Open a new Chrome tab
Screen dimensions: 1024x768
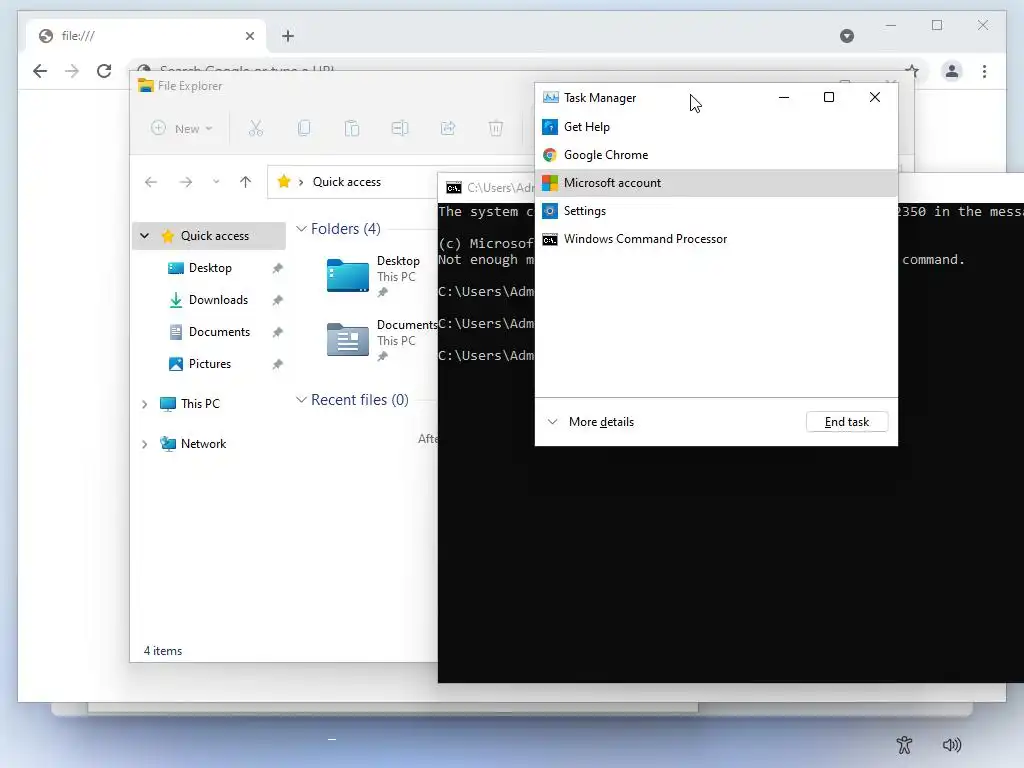(288, 36)
